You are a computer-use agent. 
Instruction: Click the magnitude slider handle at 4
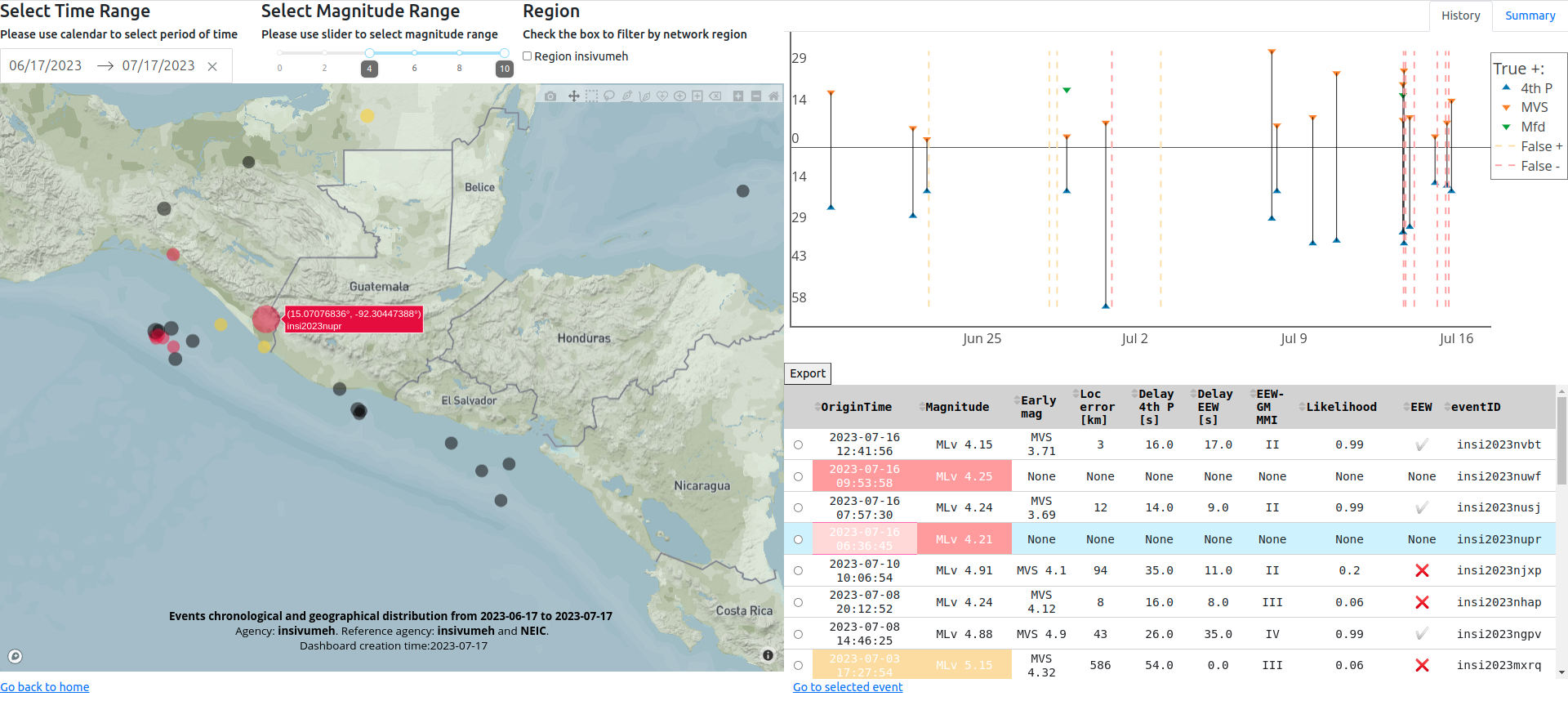click(x=369, y=53)
